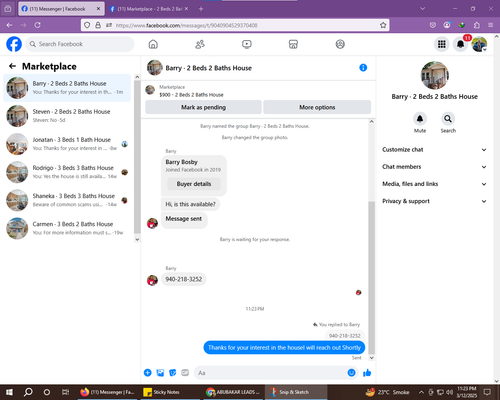Choose a sticker icon
The height and width of the screenshot is (400, 500).
click(x=173, y=373)
